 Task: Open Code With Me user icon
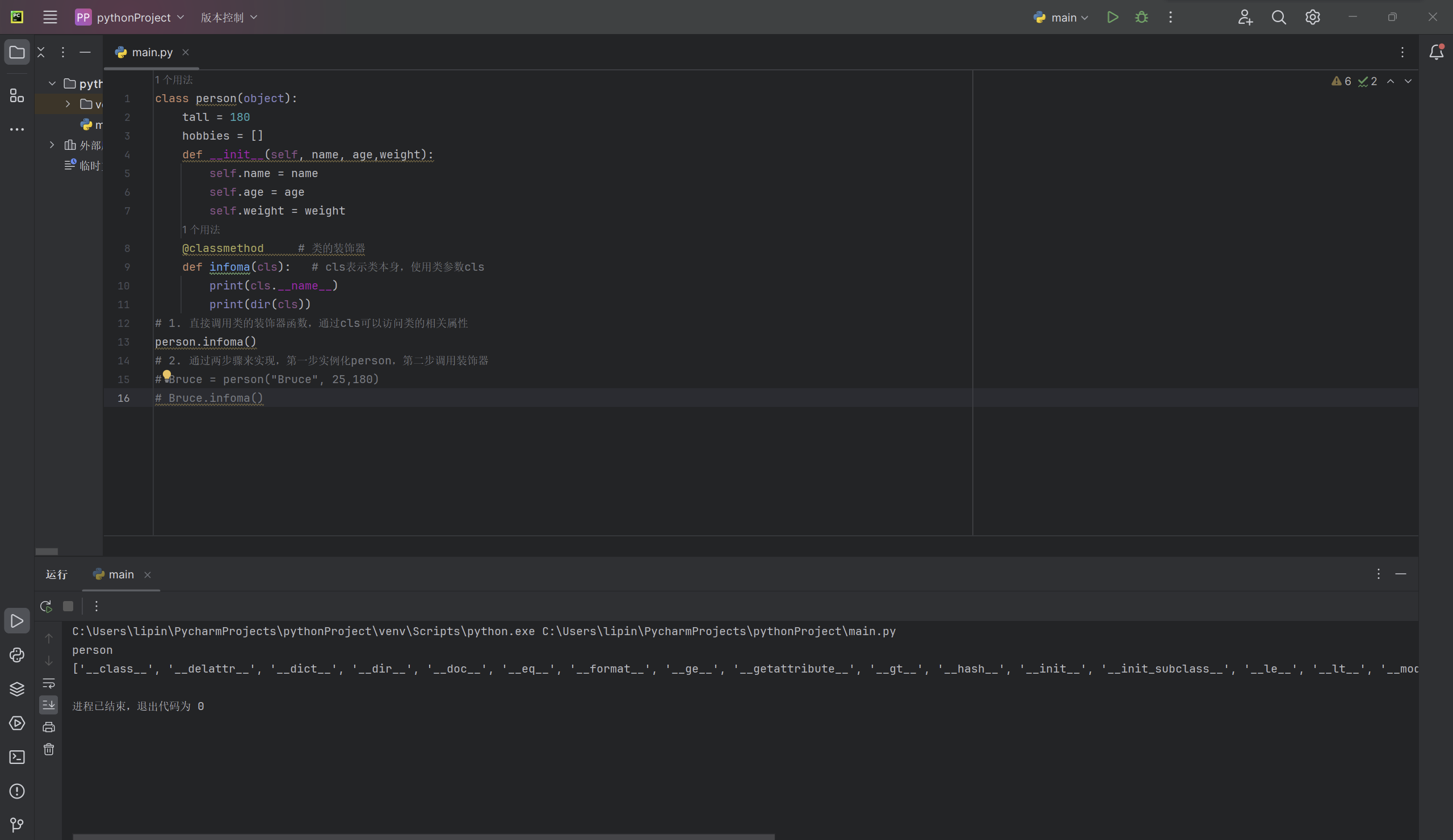[x=1245, y=17]
